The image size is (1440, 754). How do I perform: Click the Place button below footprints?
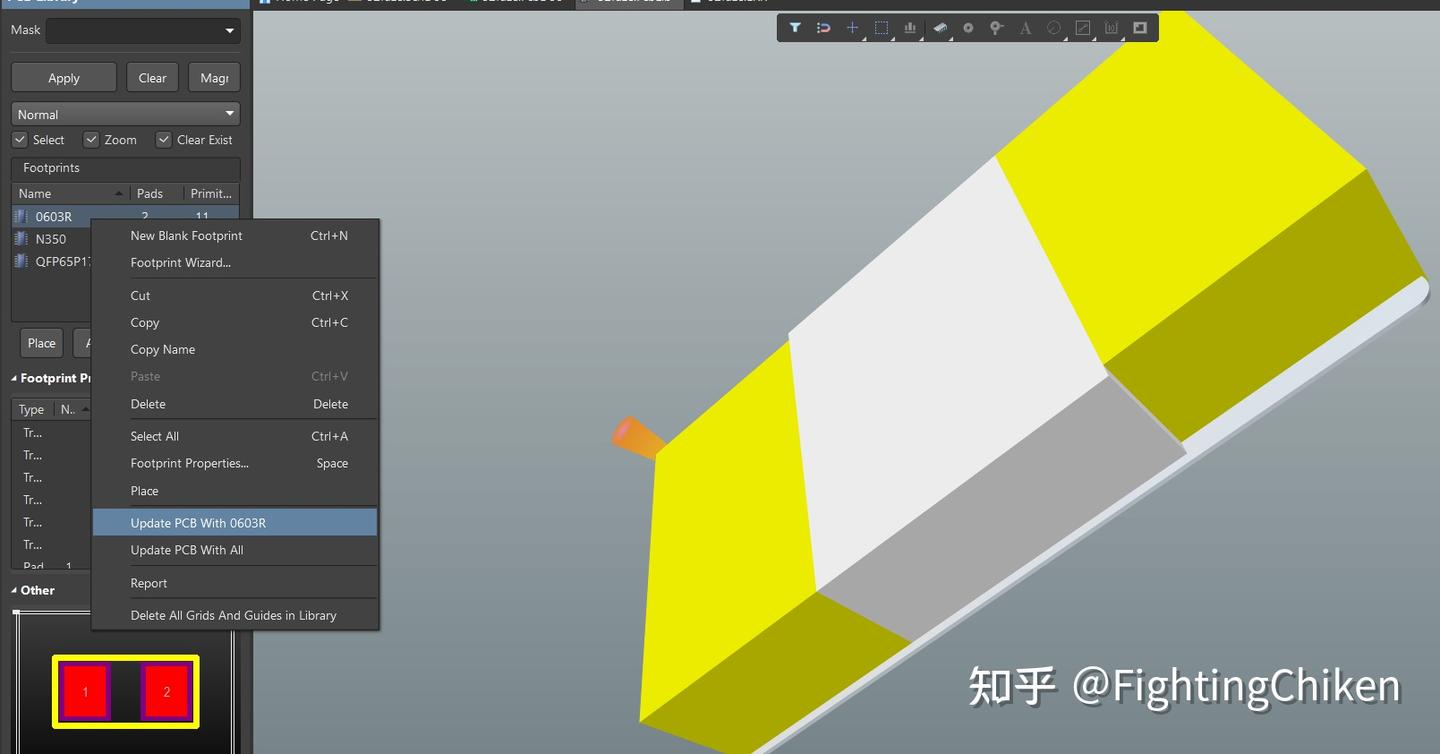pyautogui.click(x=42, y=343)
